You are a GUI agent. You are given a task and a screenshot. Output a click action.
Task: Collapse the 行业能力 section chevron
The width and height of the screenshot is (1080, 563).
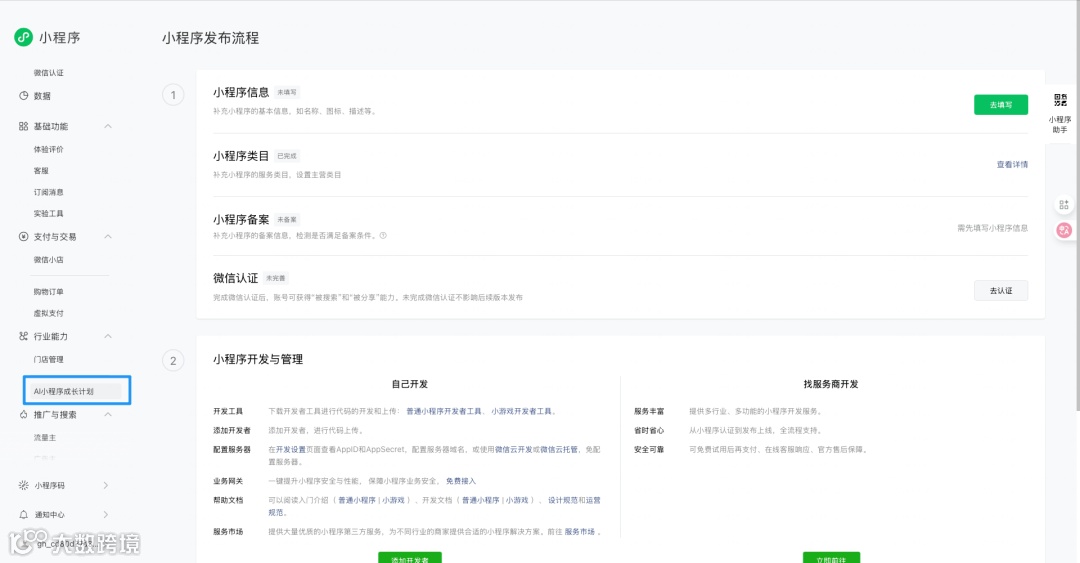(x=107, y=336)
